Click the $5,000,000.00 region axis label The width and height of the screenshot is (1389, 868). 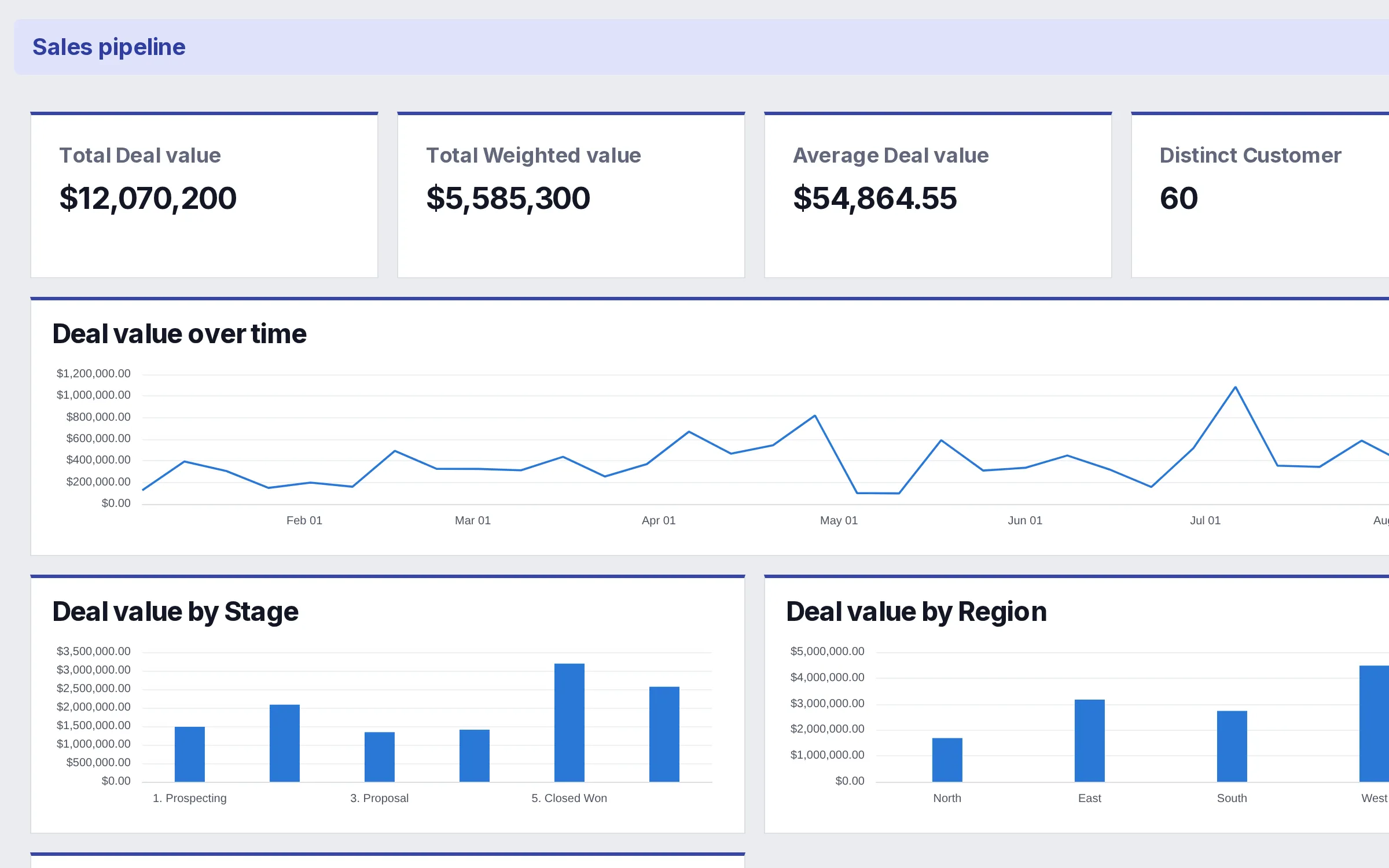click(827, 651)
